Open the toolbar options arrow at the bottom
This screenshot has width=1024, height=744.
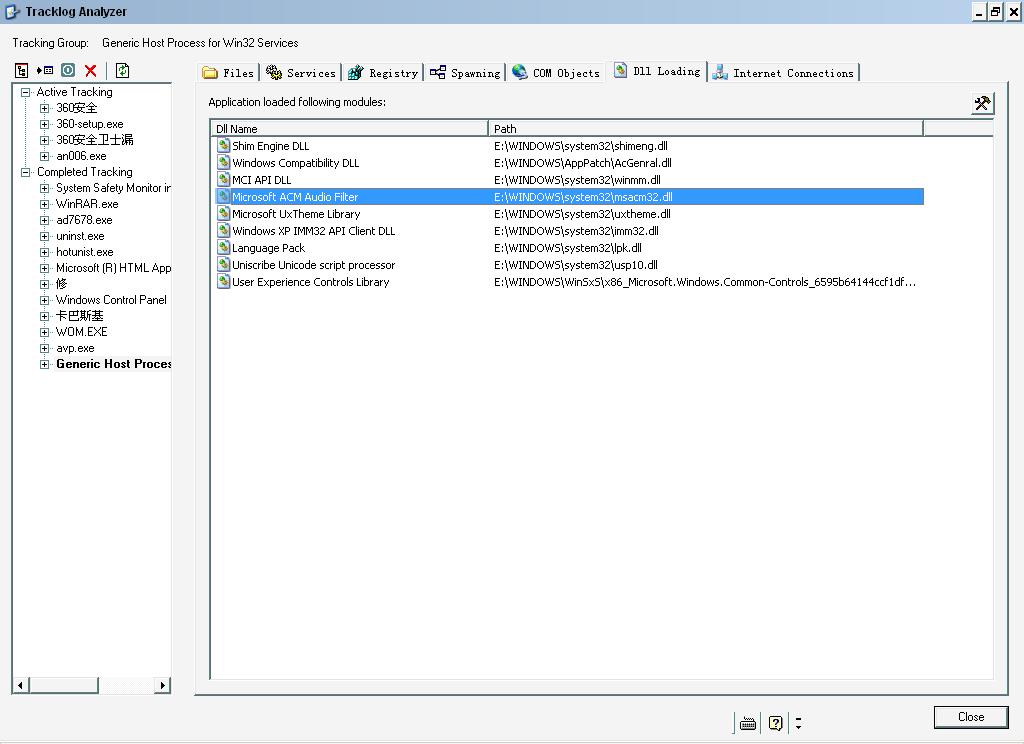pyautogui.click(x=798, y=723)
